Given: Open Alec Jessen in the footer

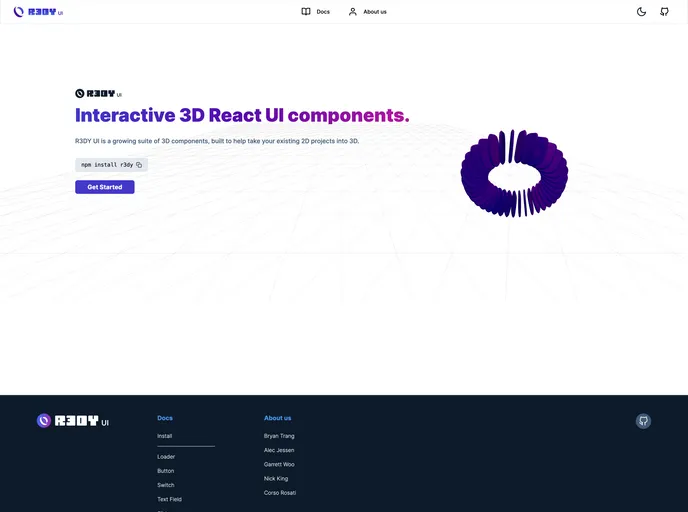Looking at the screenshot, I should (x=279, y=450).
